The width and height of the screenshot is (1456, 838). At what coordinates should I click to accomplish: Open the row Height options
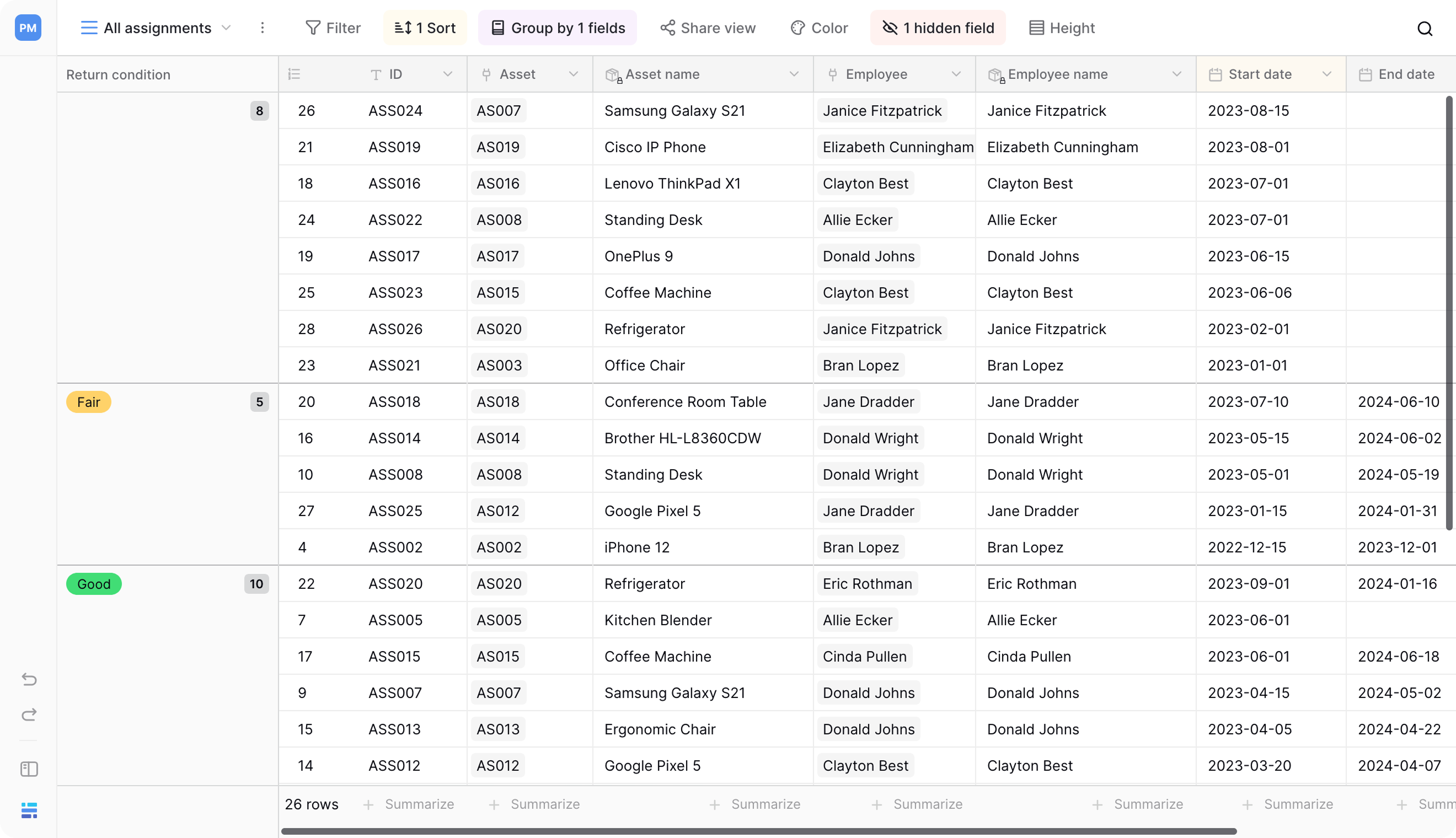[x=1062, y=28]
